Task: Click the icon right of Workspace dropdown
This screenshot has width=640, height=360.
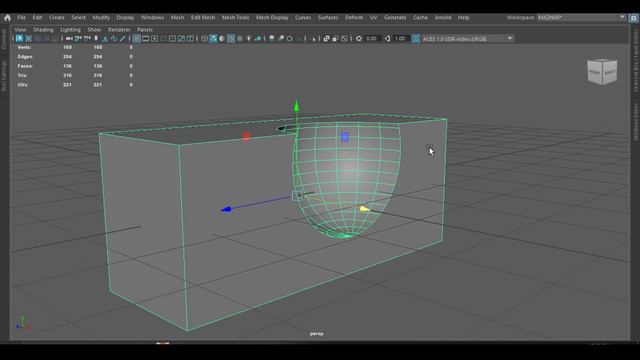Action: click(x=633, y=18)
